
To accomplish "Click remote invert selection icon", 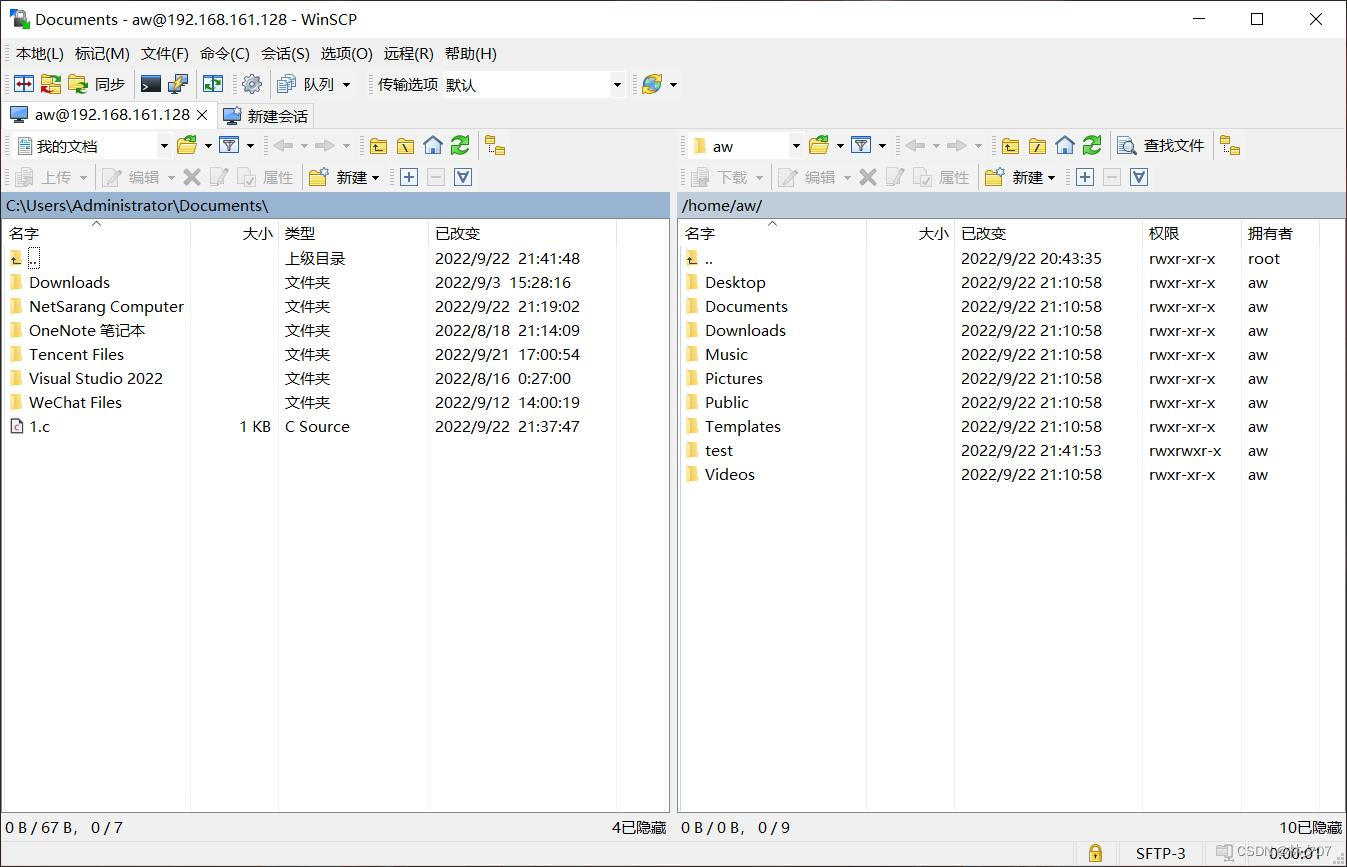I will [x=1139, y=177].
